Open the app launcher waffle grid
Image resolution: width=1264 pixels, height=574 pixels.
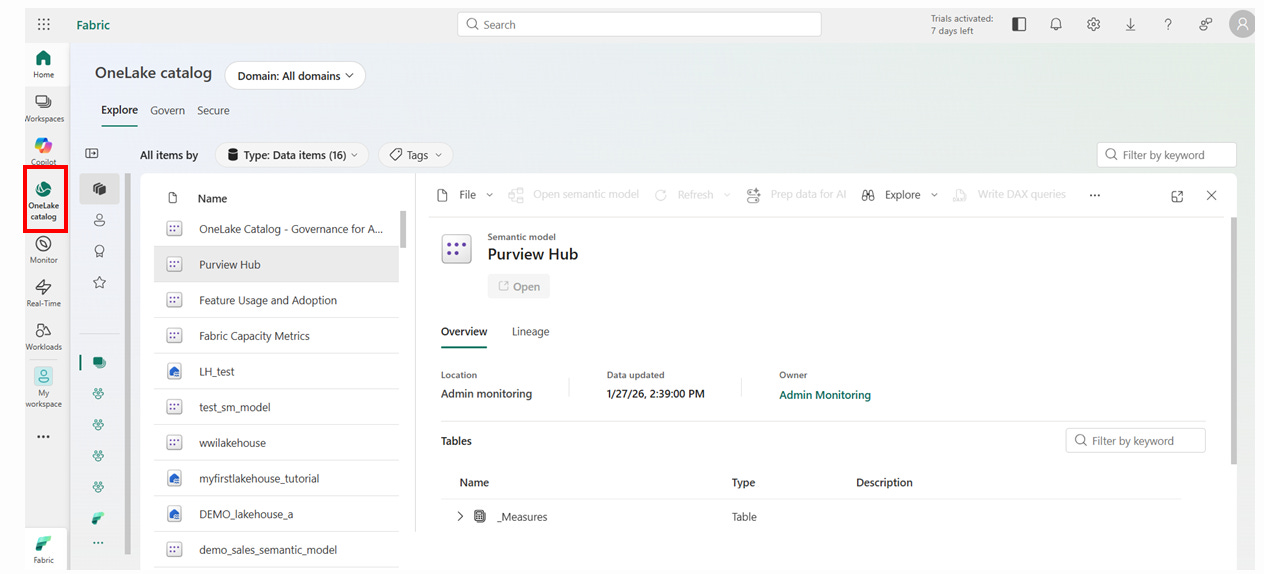pos(44,25)
